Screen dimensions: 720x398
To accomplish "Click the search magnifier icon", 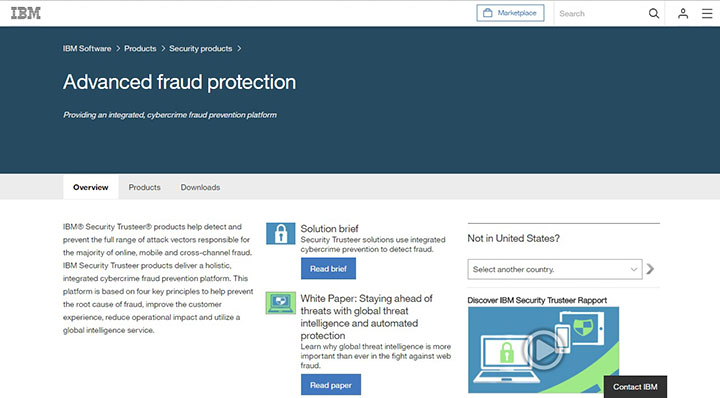I will point(654,13).
